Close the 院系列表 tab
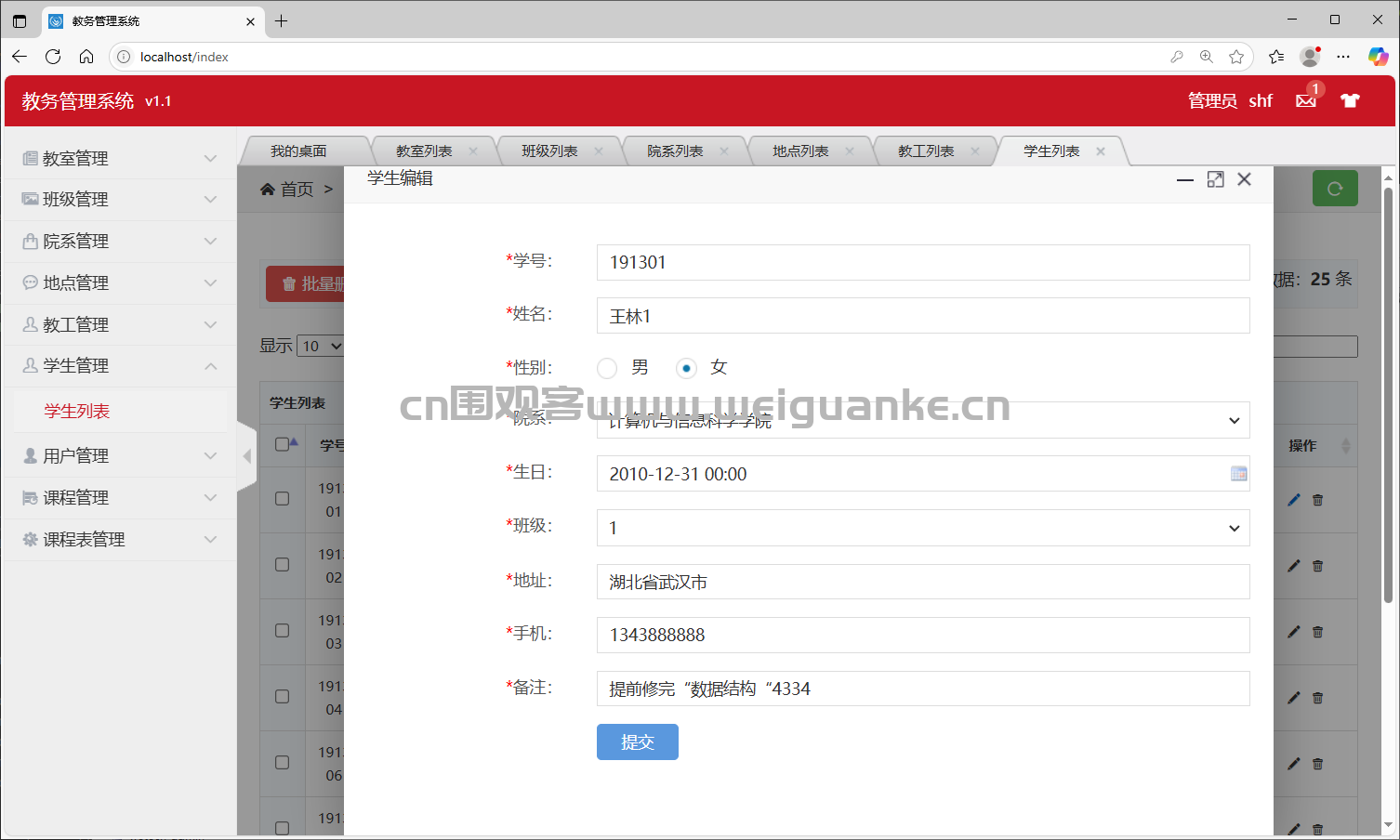Image resolution: width=1400 pixels, height=840 pixels. [x=724, y=151]
